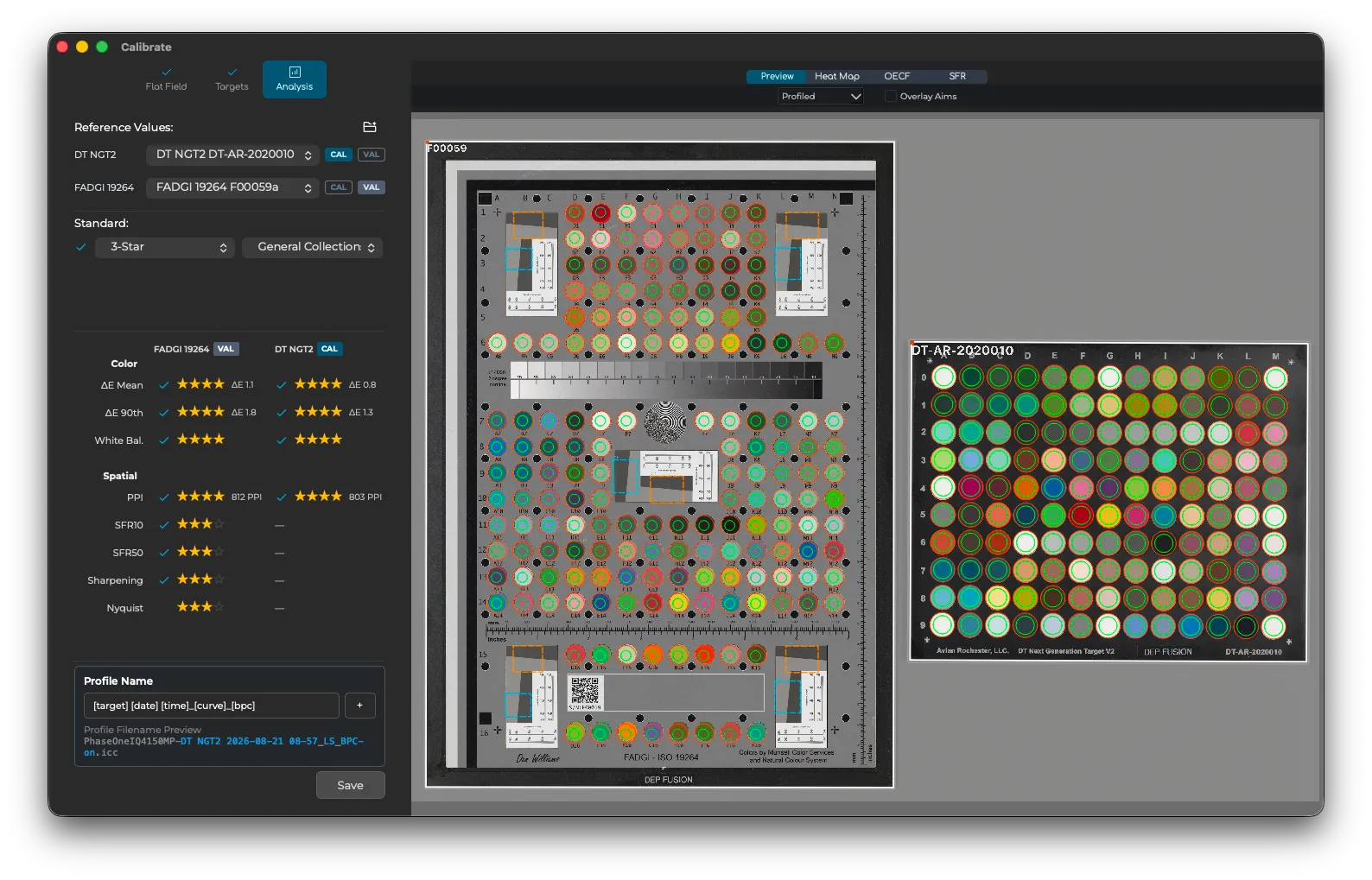
Task: Toggle VAL for the DT NGT2 reference
Action: pos(372,155)
